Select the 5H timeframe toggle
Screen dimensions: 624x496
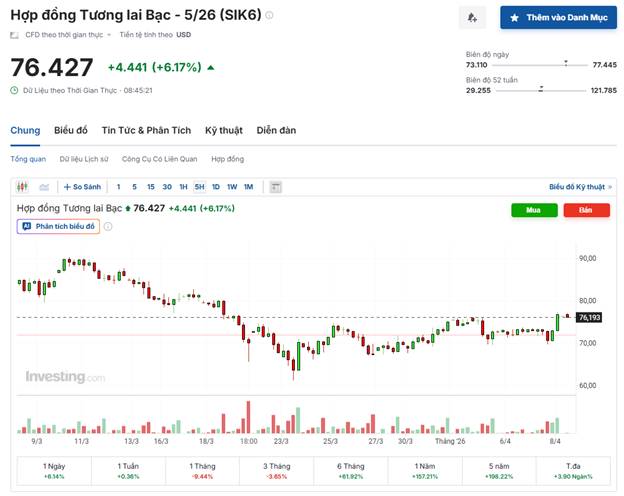pyautogui.click(x=199, y=187)
